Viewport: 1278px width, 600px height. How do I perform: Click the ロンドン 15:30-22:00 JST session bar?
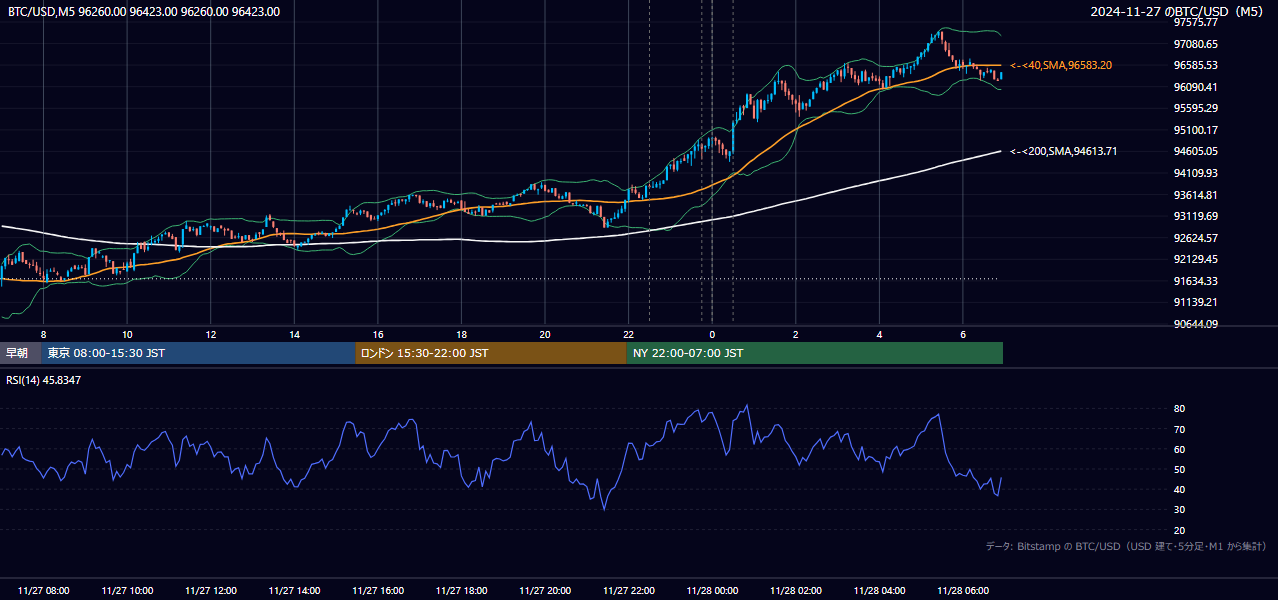click(x=491, y=353)
